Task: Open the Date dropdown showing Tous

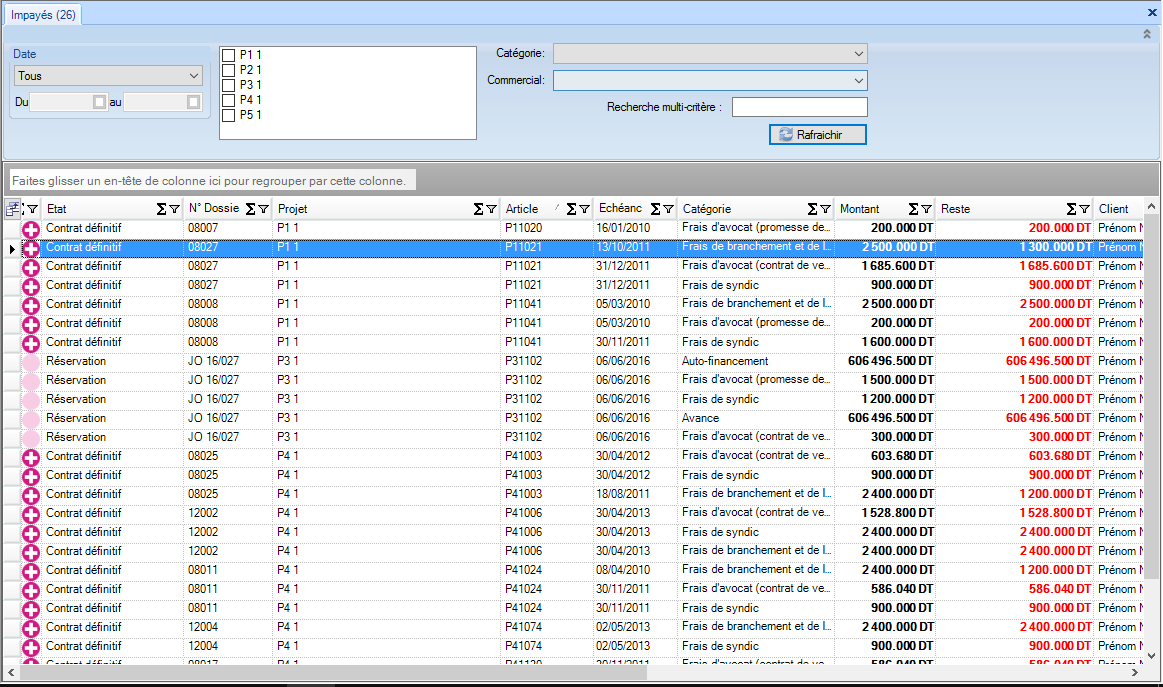Action: [x=109, y=76]
